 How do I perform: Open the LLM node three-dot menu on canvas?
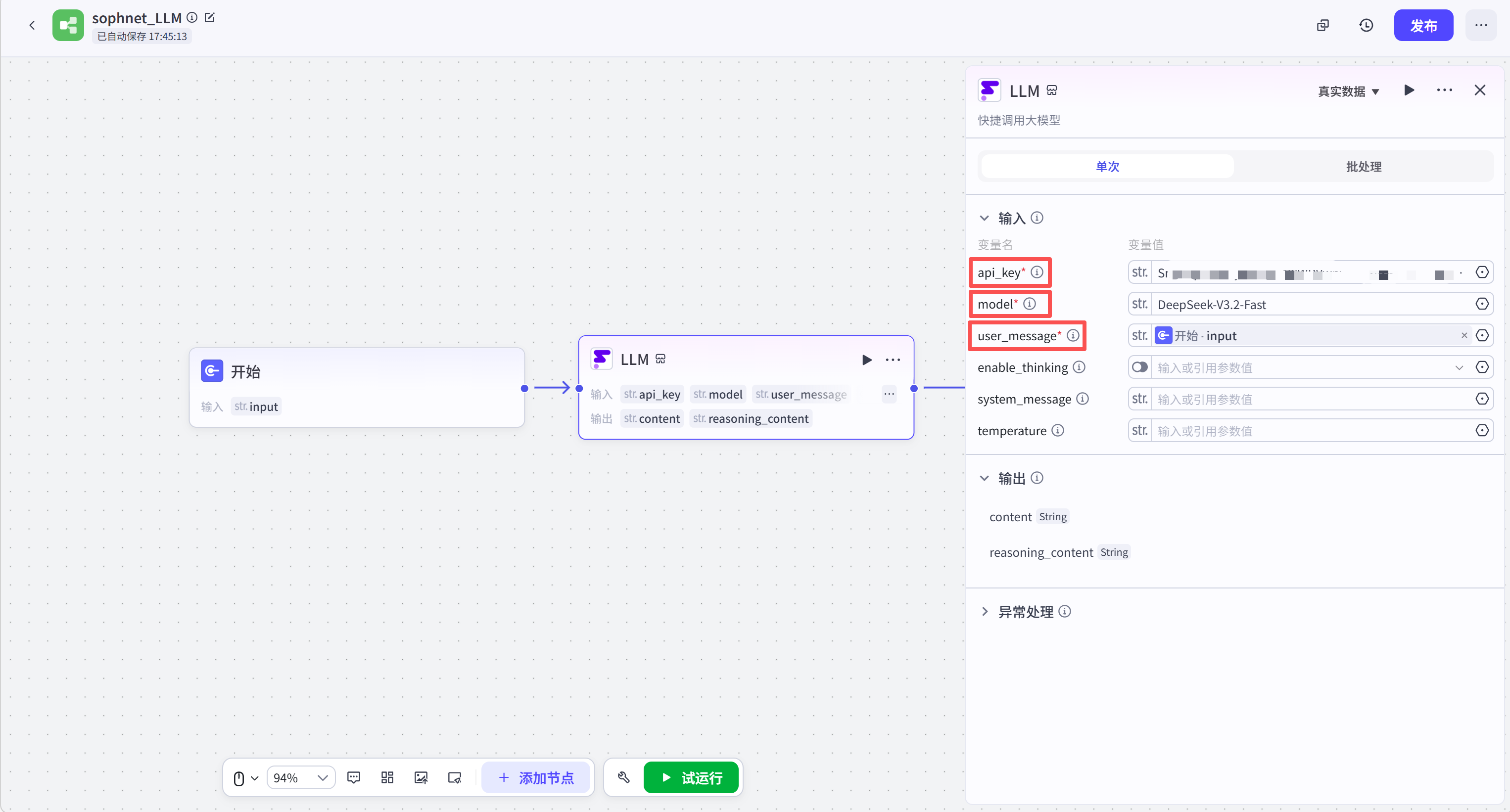[x=893, y=360]
